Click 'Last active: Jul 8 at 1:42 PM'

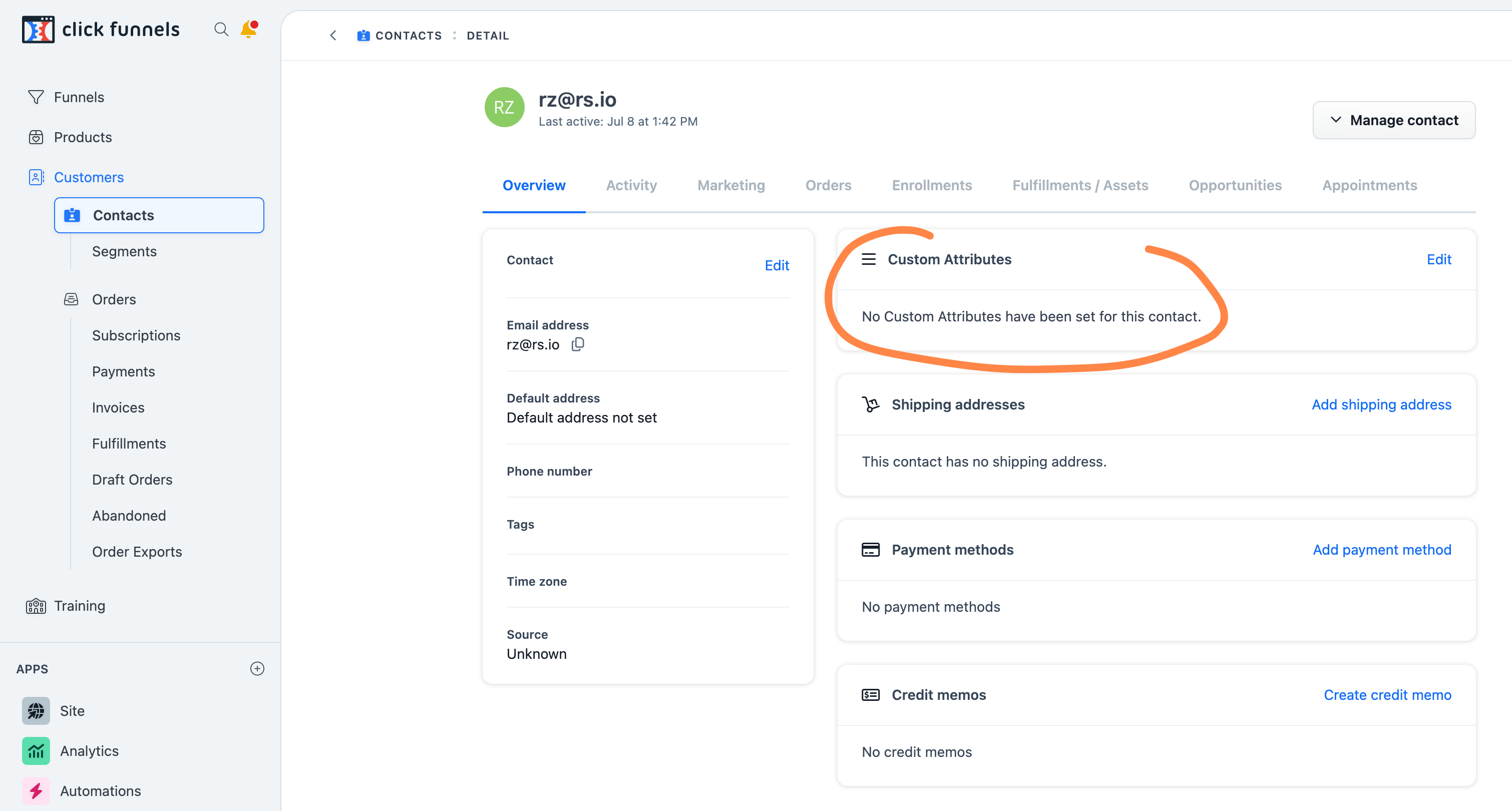pyautogui.click(x=617, y=122)
